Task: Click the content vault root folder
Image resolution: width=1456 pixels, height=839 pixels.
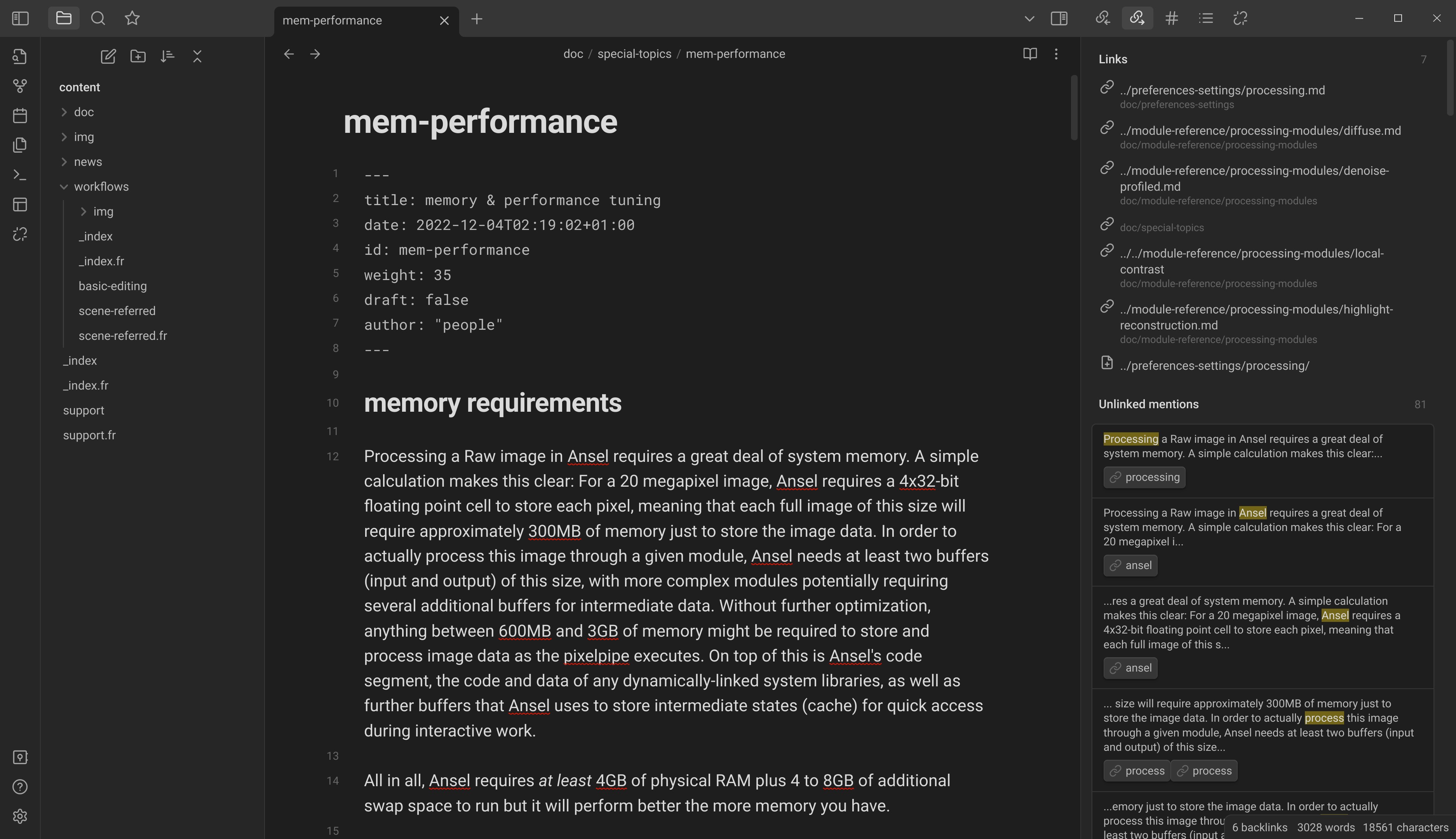Action: [x=80, y=87]
